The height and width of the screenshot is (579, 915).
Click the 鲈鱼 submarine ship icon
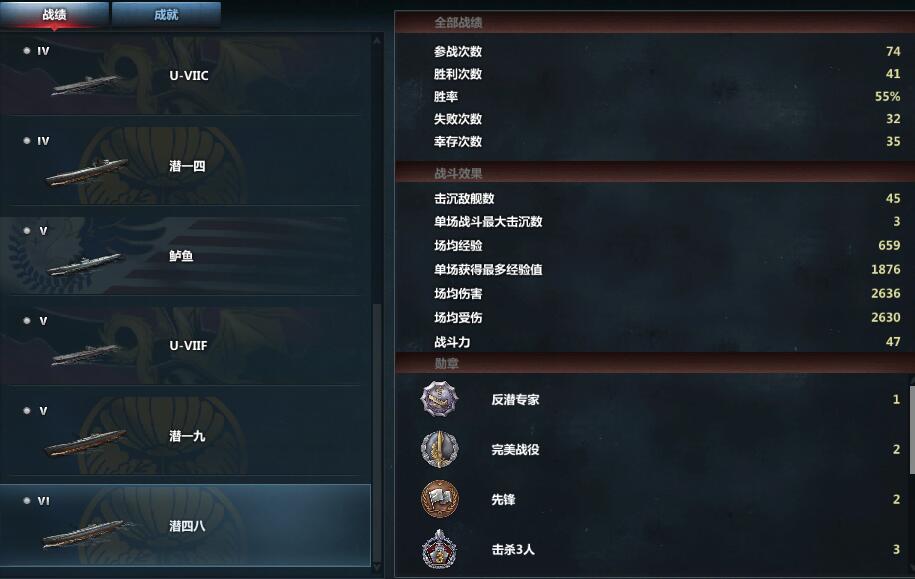(x=85, y=264)
